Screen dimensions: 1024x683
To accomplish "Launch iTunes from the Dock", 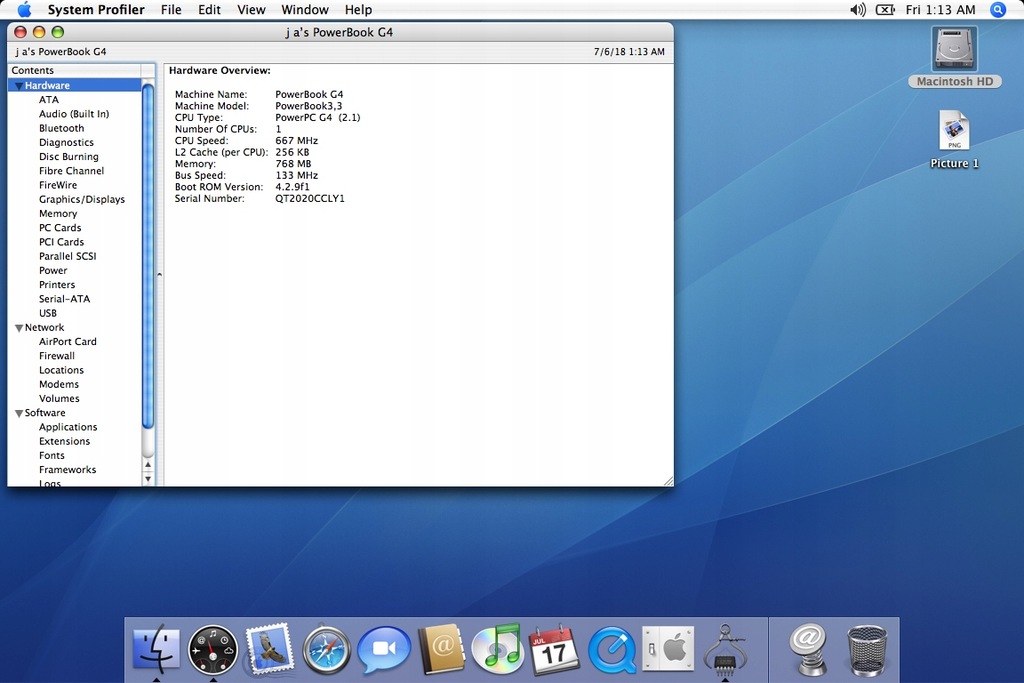I will point(498,648).
